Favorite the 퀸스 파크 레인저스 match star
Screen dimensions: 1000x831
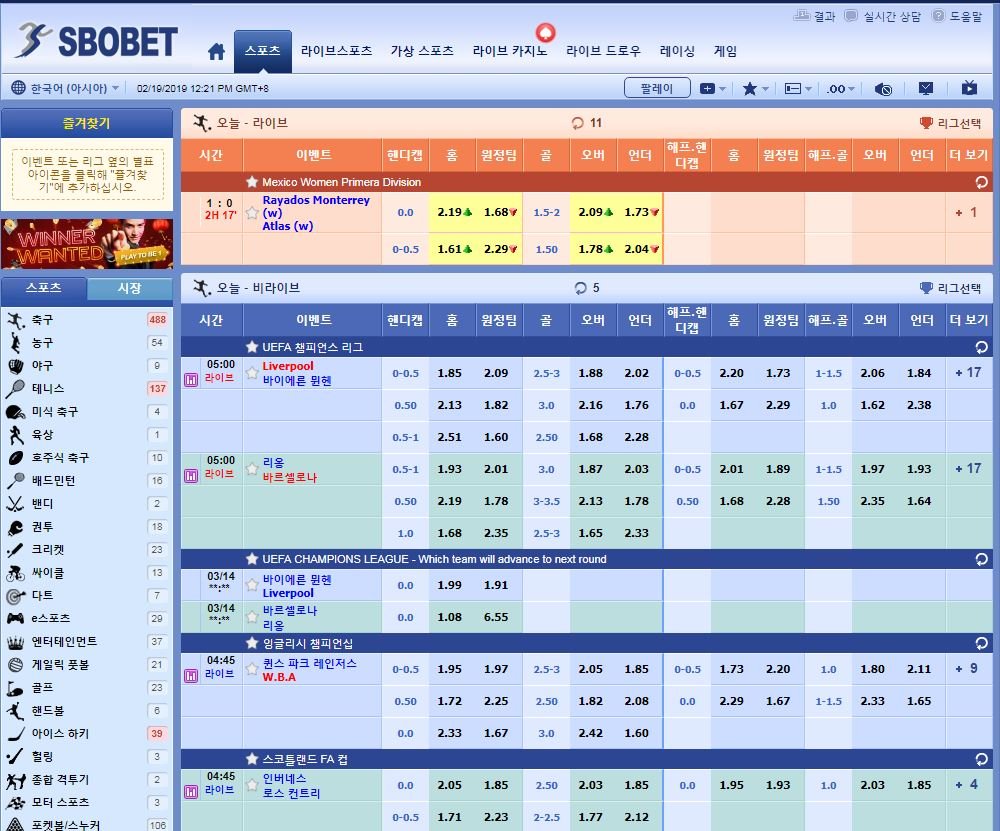[253, 670]
